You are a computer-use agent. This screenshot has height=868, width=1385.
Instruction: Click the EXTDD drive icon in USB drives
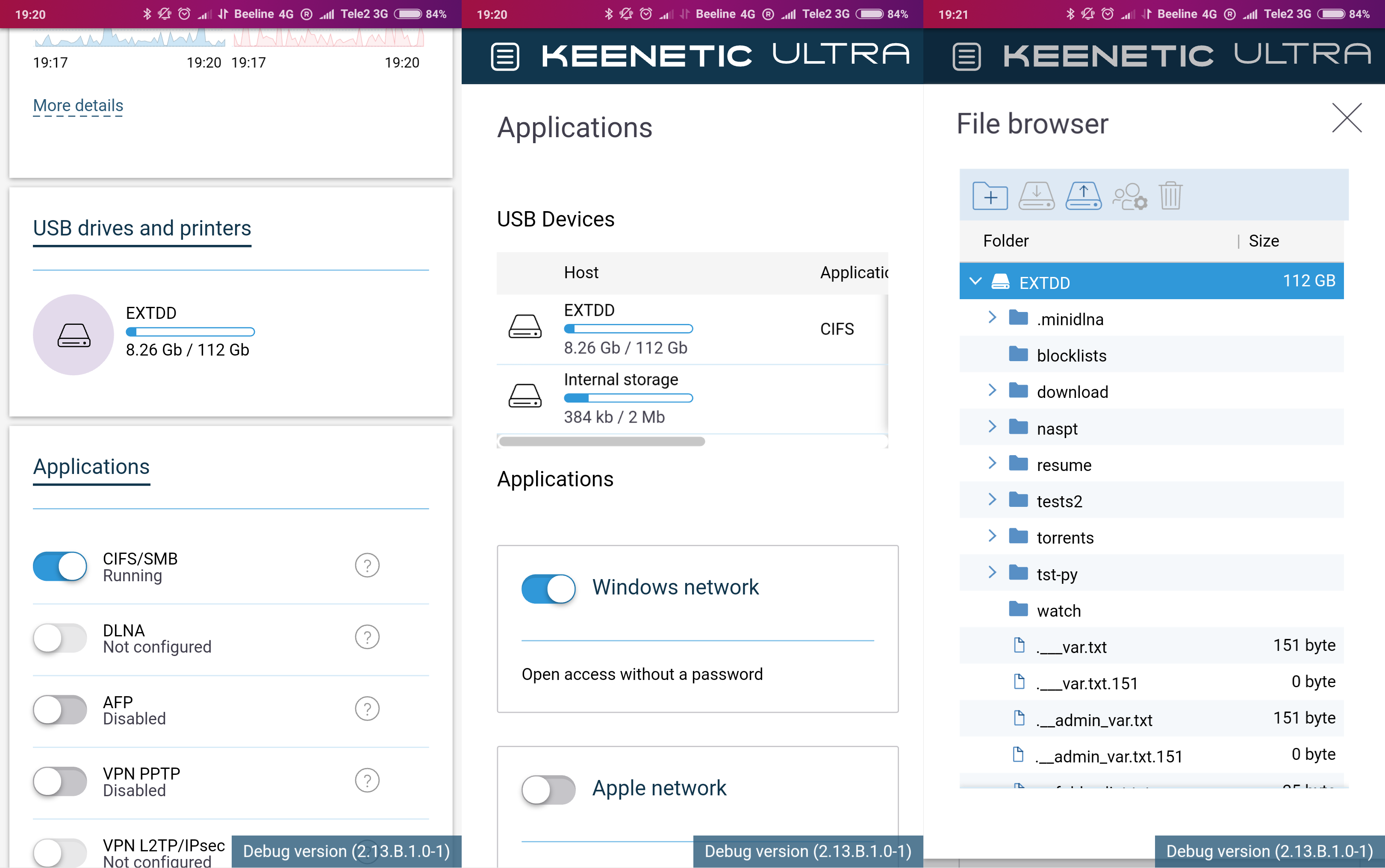(74, 335)
